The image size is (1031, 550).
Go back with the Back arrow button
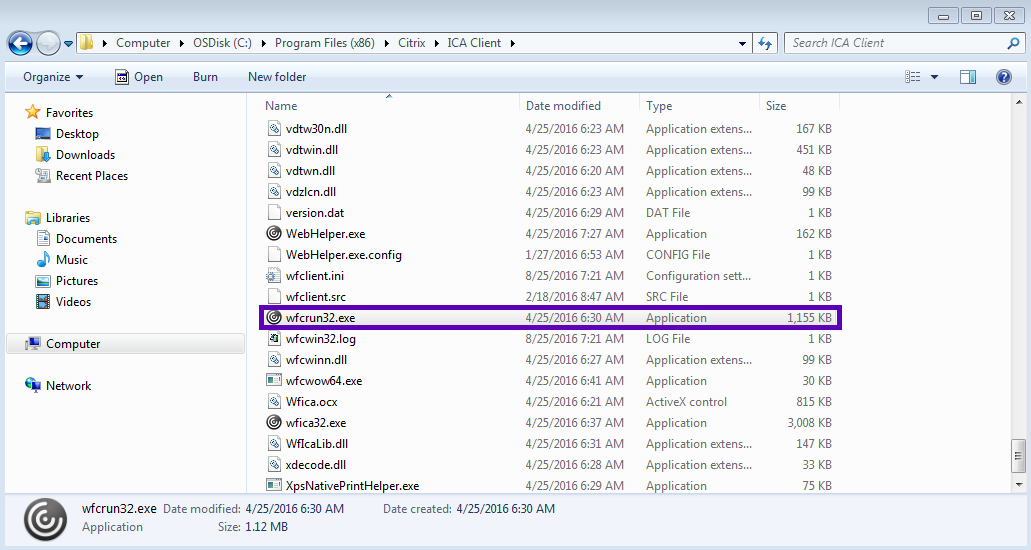coord(20,43)
